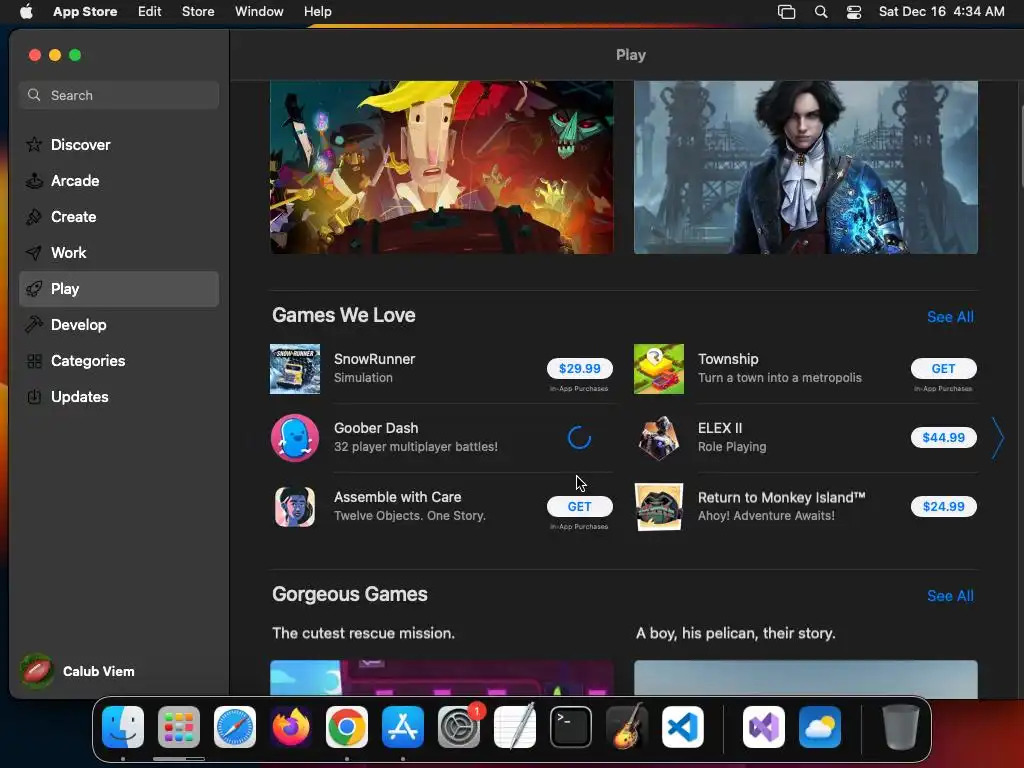The image size is (1024, 768).
Task: Open Categories in the sidebar
Action: [119, 360]
